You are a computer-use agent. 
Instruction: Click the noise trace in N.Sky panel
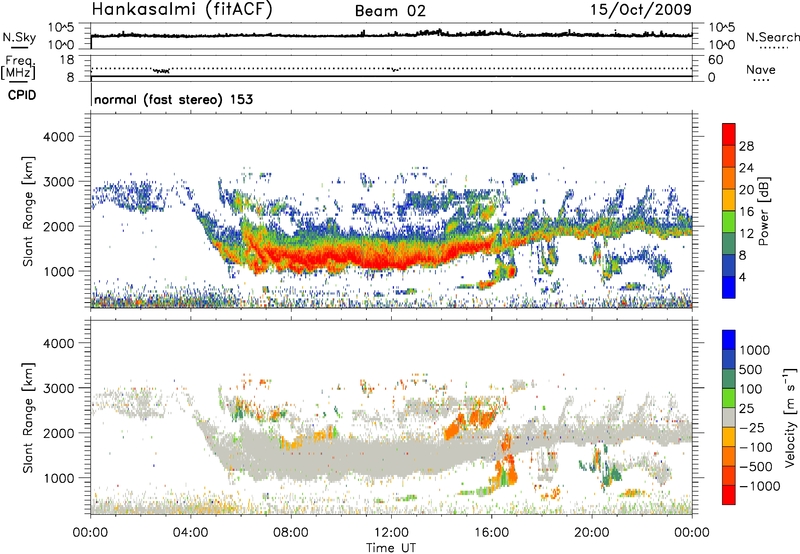coord(391,35)
